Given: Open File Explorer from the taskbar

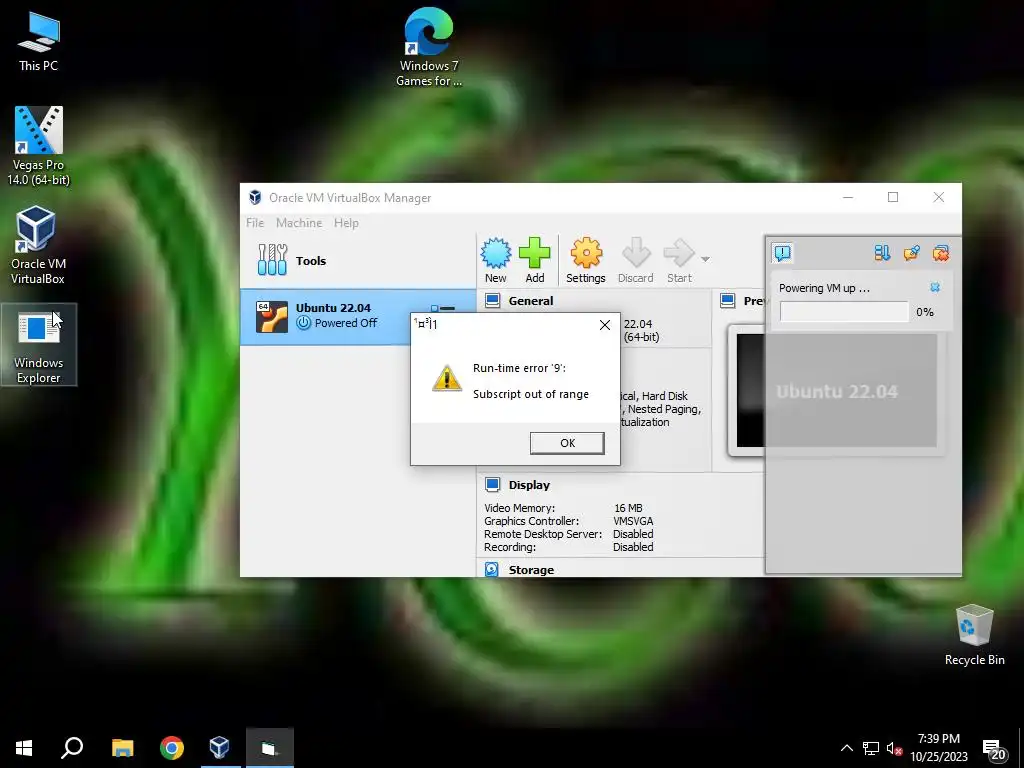Looking at the screenshot, I should (x=122, y=748).
